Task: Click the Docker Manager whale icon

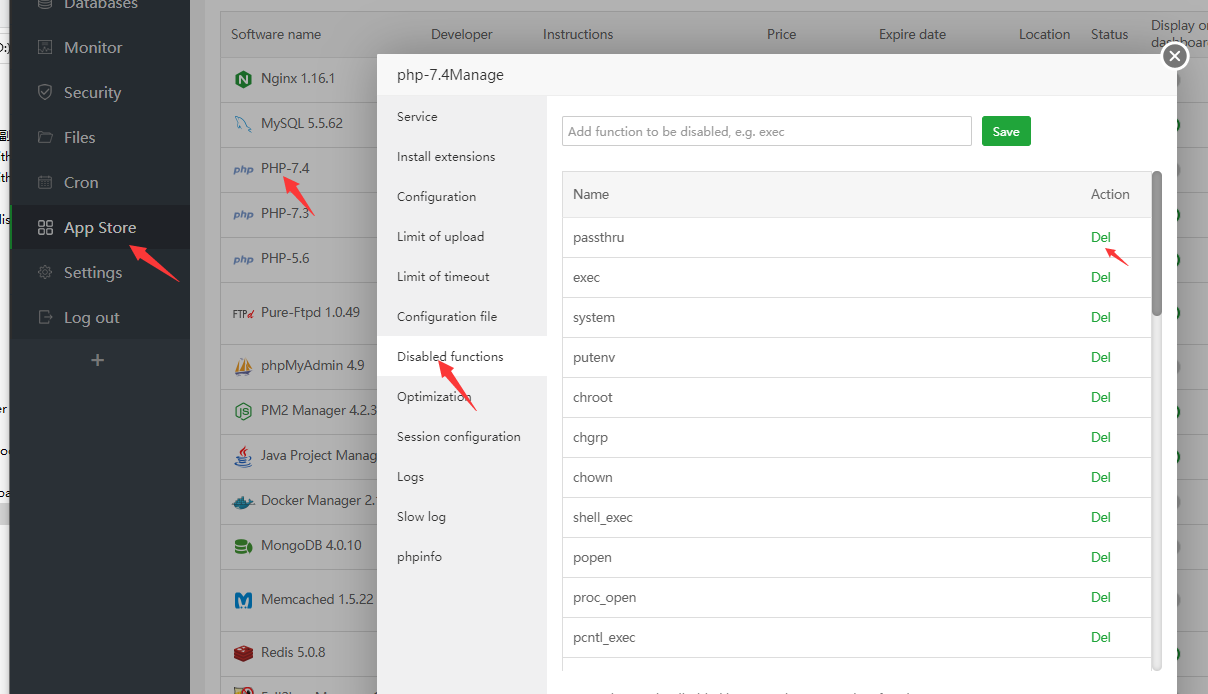Action: (243, 501)
